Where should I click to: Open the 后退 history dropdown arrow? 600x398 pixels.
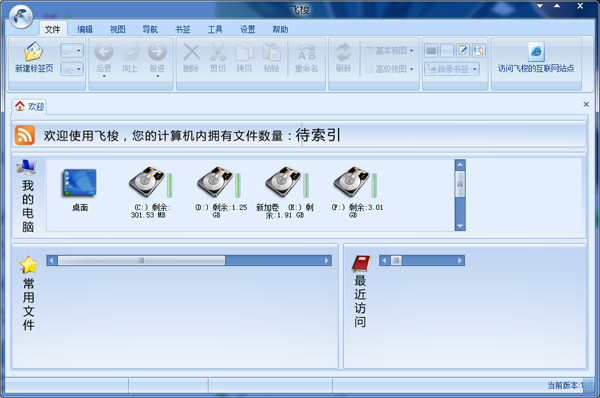click(104, 76)
